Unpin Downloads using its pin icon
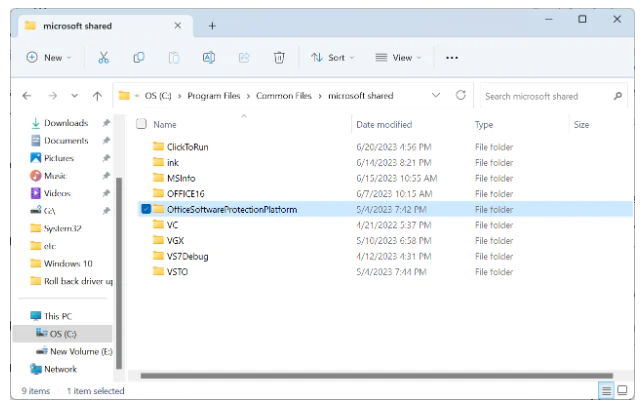Image resolution: width=644 pixels, height=405 pixels. (x=106, y=123)
